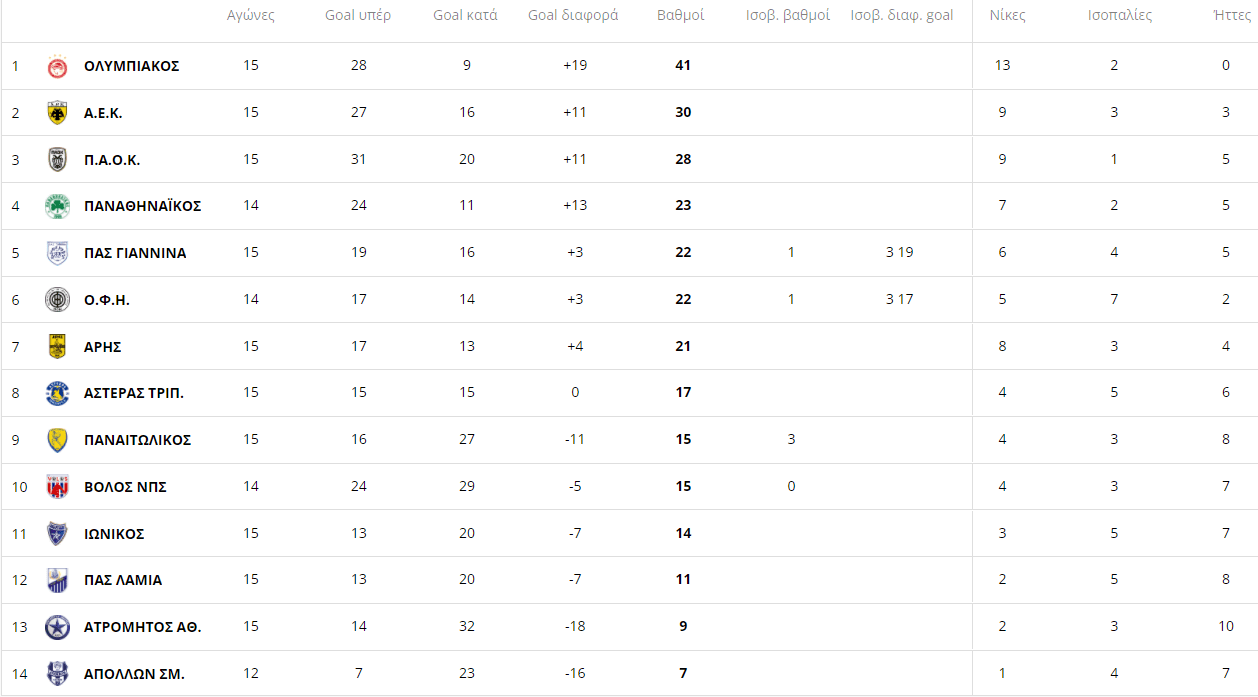Click the A.E.K. yellow crest icon
Screen dimensions: 1258x697
(x=57, y=113)
